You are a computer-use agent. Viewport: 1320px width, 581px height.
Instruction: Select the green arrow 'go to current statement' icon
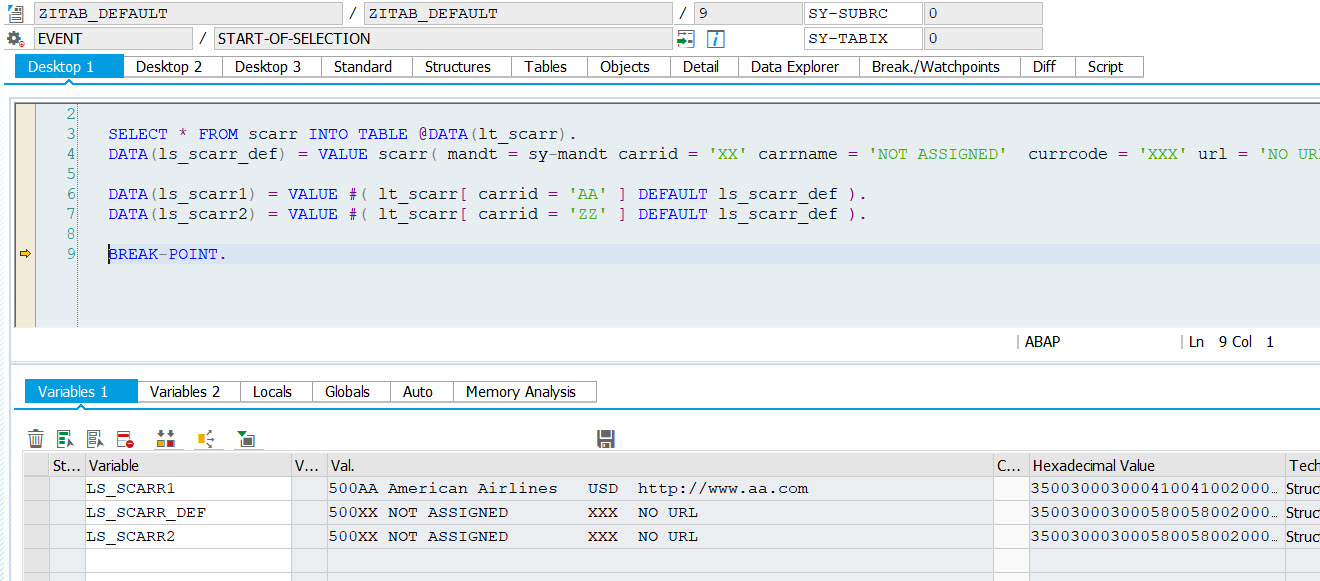tap(687, 38)
